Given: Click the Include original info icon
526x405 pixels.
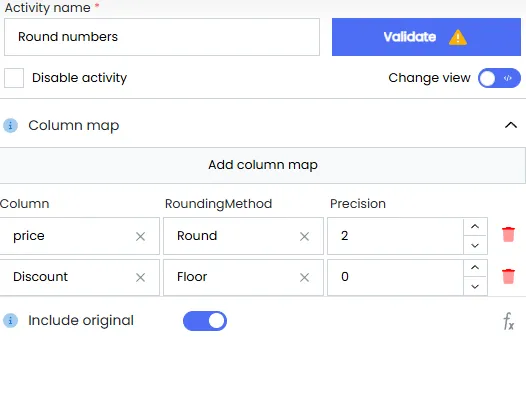Looking at the screenshot, I should point(10,320).
